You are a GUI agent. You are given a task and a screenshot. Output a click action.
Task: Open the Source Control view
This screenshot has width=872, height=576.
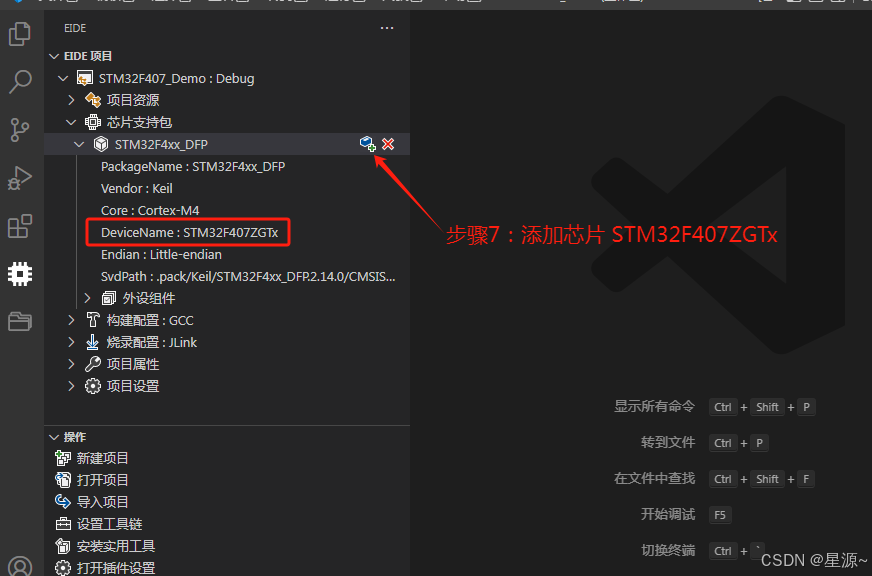(20, 130)
